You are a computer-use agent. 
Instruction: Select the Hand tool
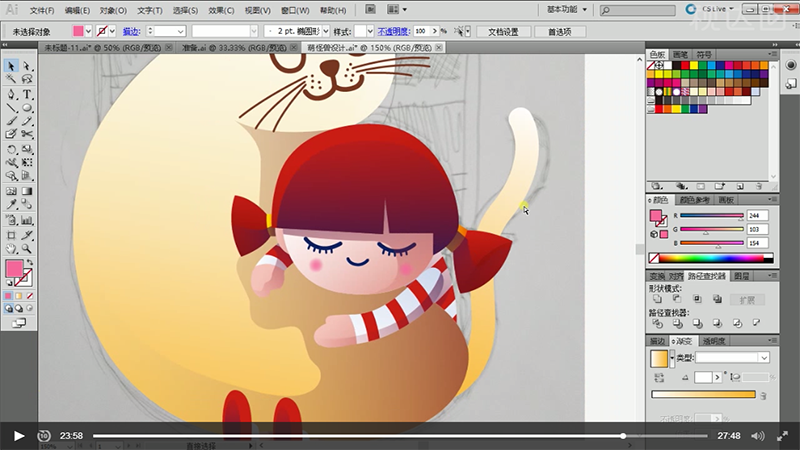pos(11,248)
